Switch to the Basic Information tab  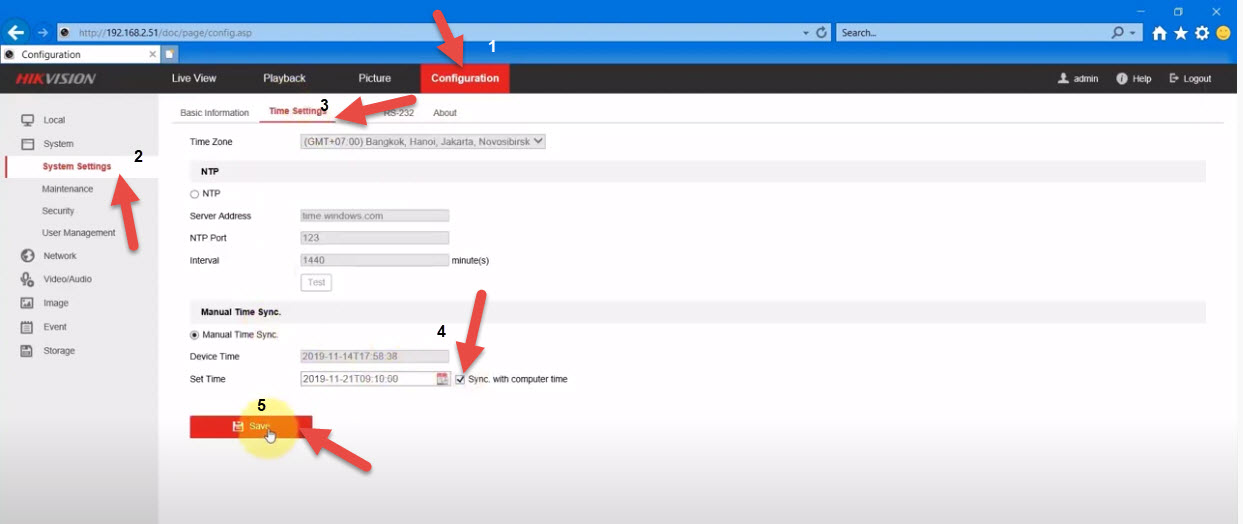[x=214, y=113]
